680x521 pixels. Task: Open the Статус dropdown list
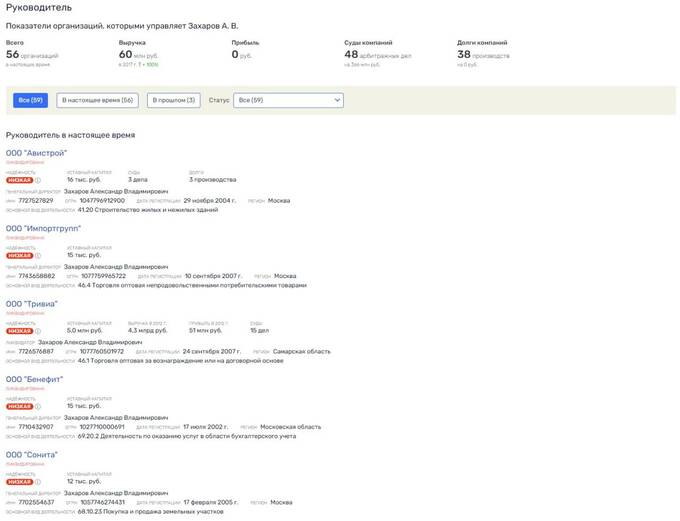tap(288, 100)
